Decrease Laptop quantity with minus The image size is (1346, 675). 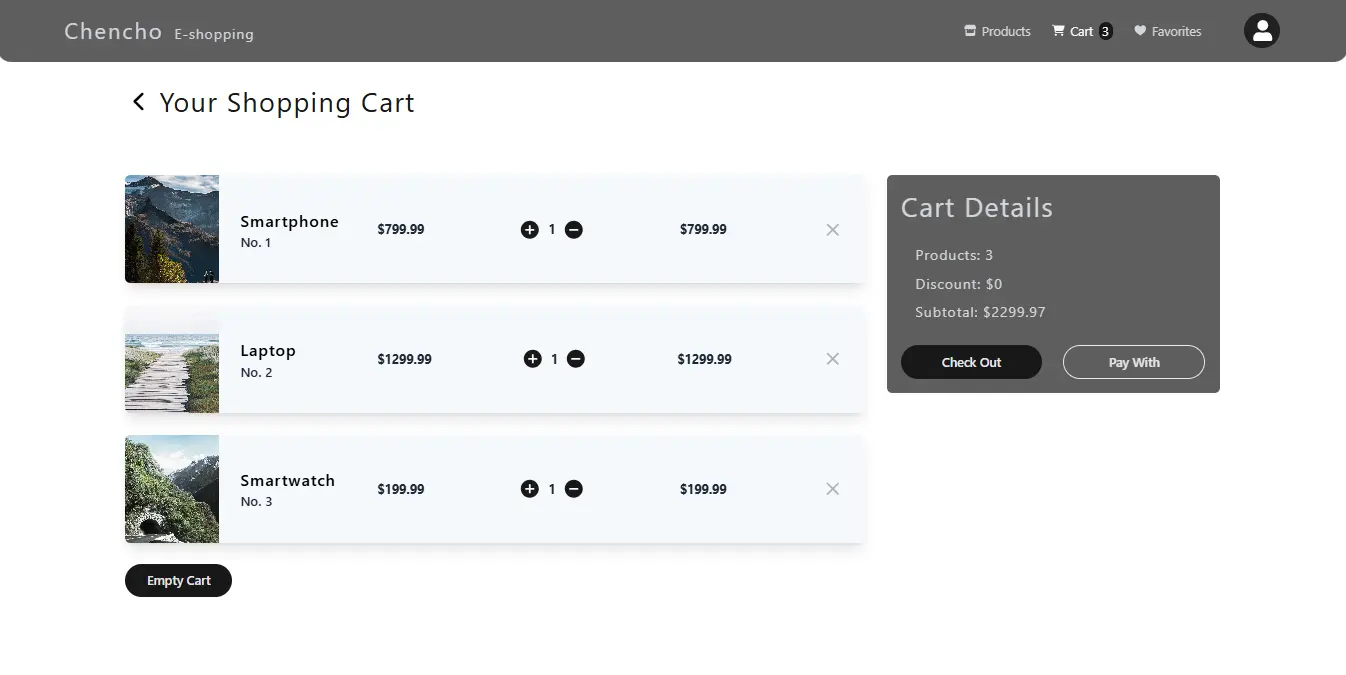point(576,358)
